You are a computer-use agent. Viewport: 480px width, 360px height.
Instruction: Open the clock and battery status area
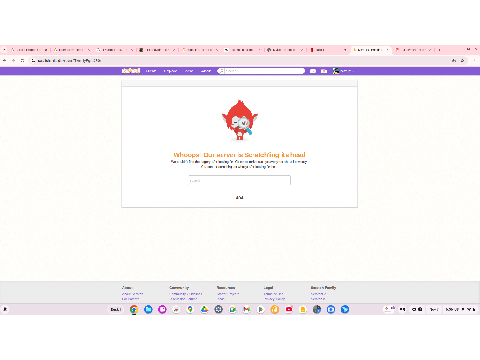(x=460, y=309)
